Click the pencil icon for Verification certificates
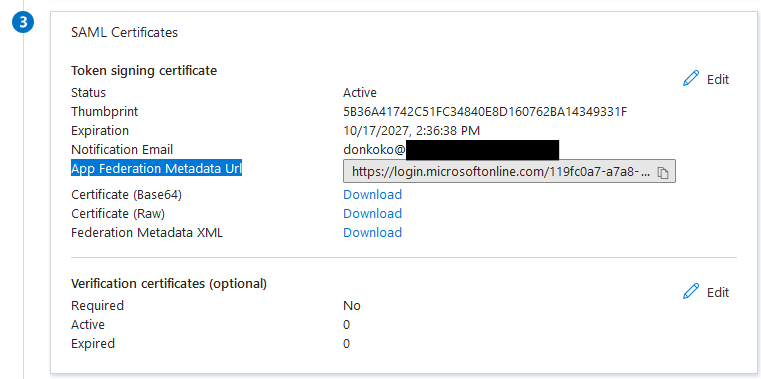The height and width of the screenshot is (379, 761). click(691, 292)
